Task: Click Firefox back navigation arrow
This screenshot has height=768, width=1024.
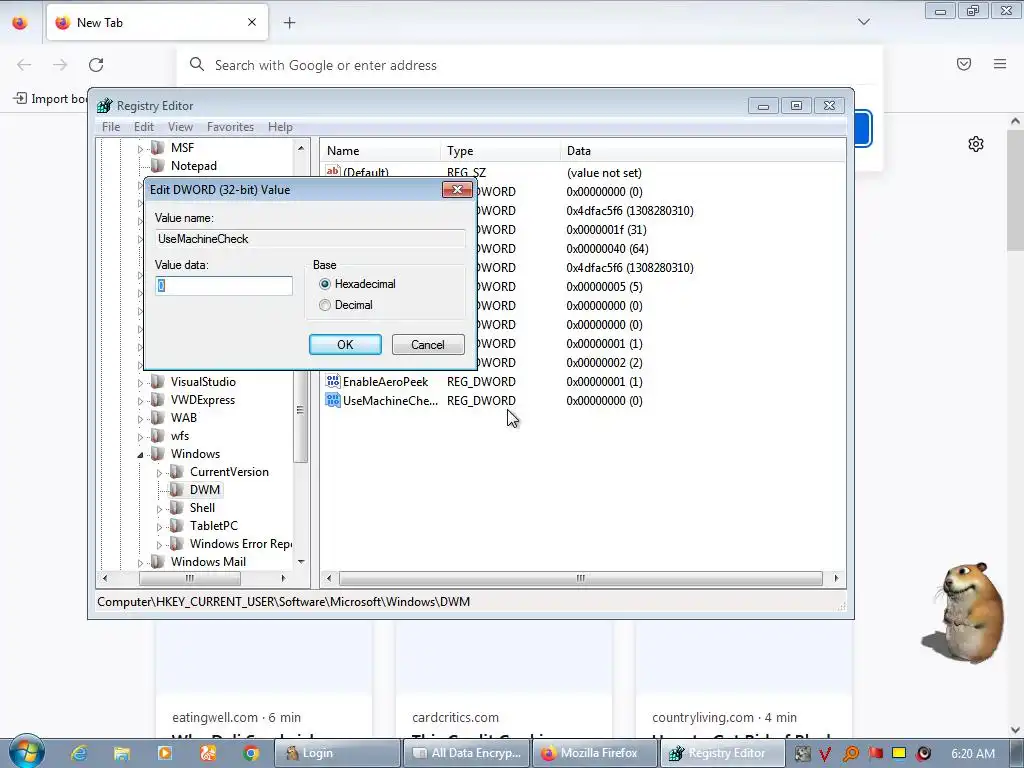Action: [24, 65]
